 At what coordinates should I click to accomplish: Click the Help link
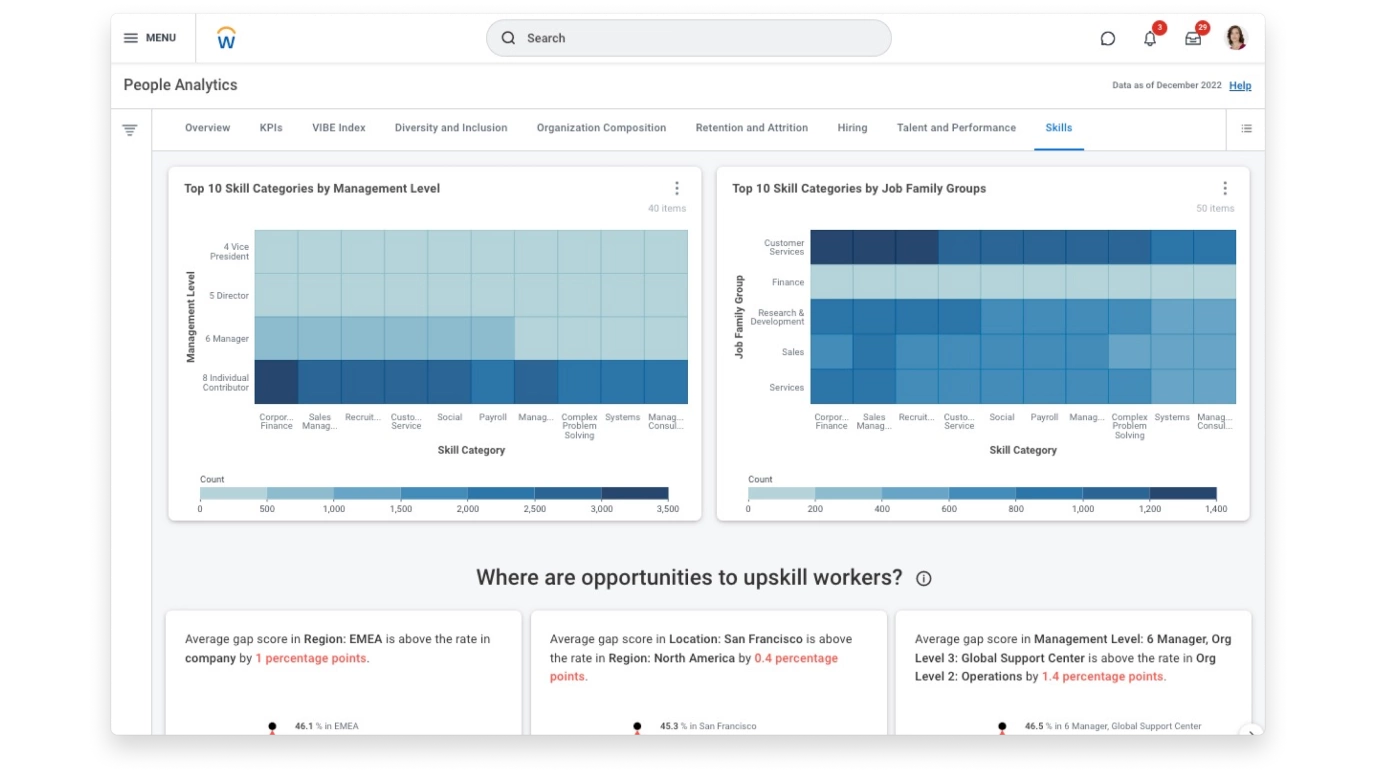[1240, 86]
